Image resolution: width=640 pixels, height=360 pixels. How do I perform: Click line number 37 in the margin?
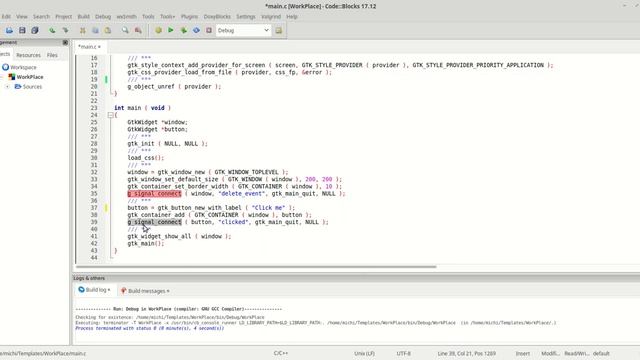point(94,208)
